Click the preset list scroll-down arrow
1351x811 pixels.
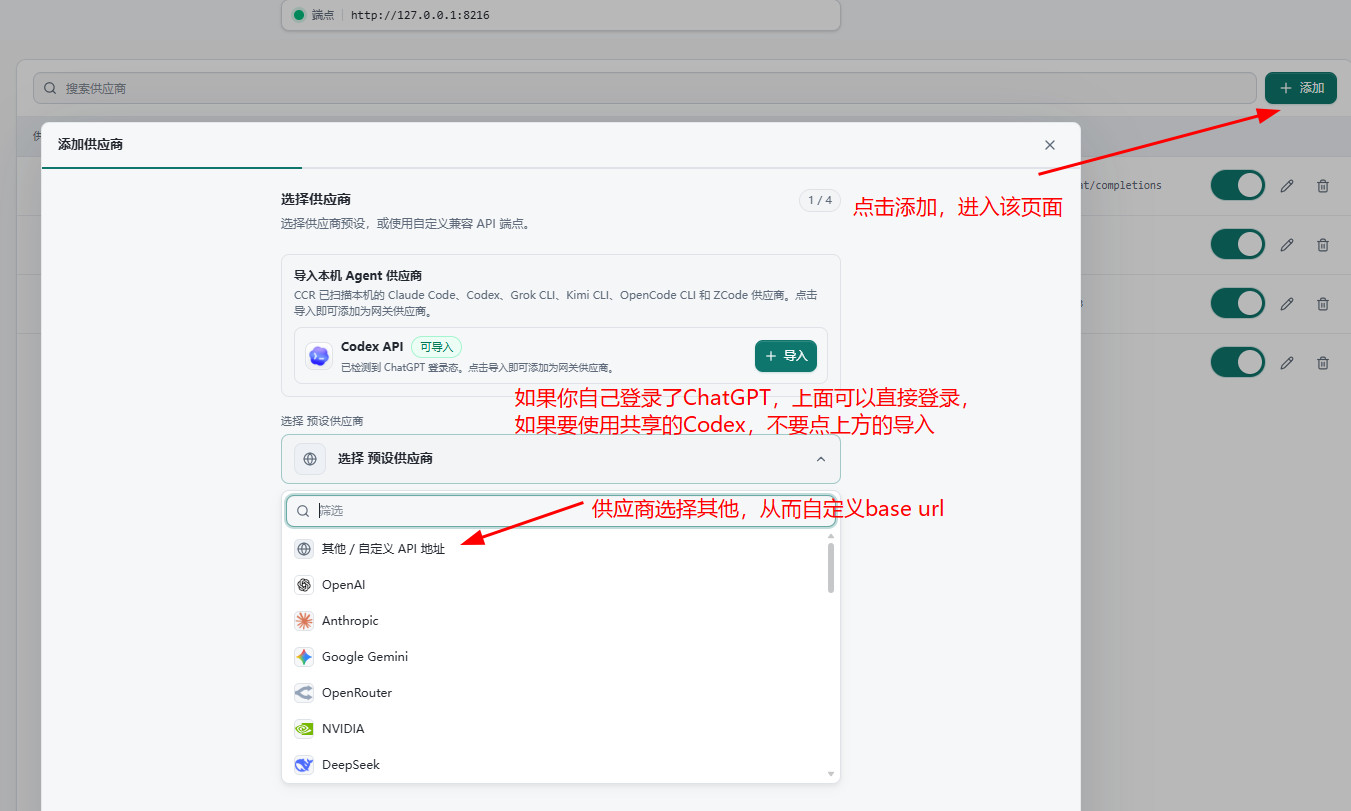830,774
